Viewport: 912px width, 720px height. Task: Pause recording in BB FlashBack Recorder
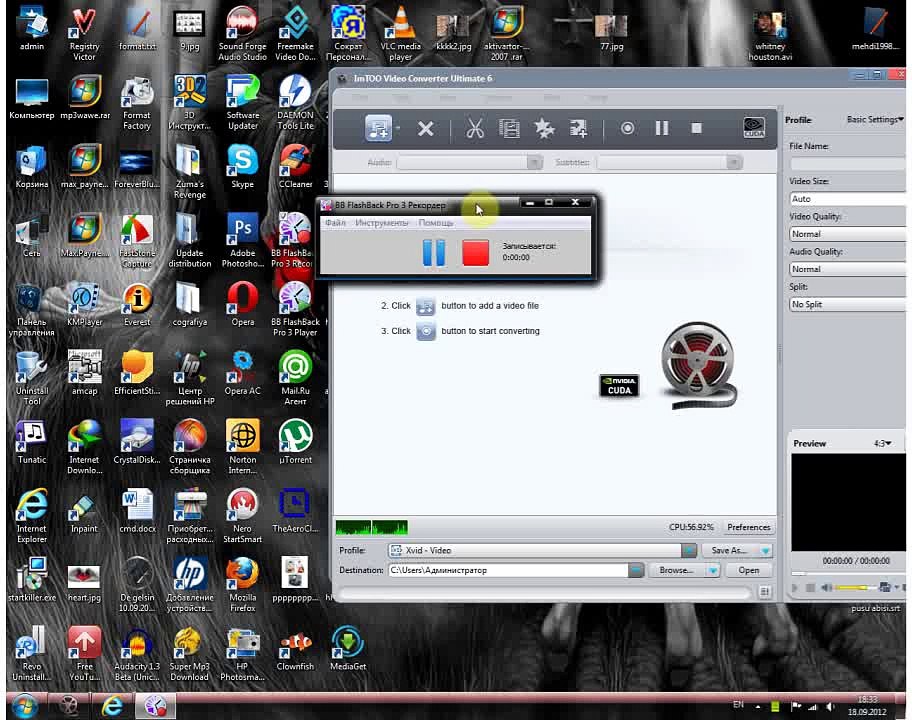pyautogui.click(x=434, y=253)
